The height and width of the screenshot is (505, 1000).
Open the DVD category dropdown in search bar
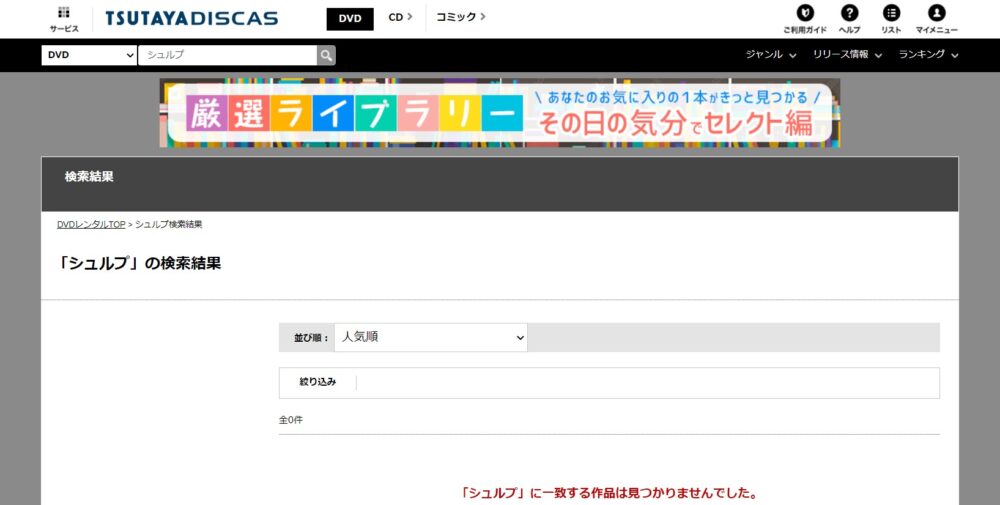coord(89,55)
